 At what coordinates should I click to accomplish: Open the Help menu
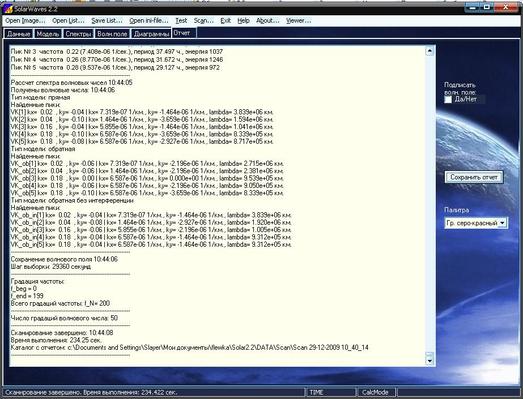point(243,21)
